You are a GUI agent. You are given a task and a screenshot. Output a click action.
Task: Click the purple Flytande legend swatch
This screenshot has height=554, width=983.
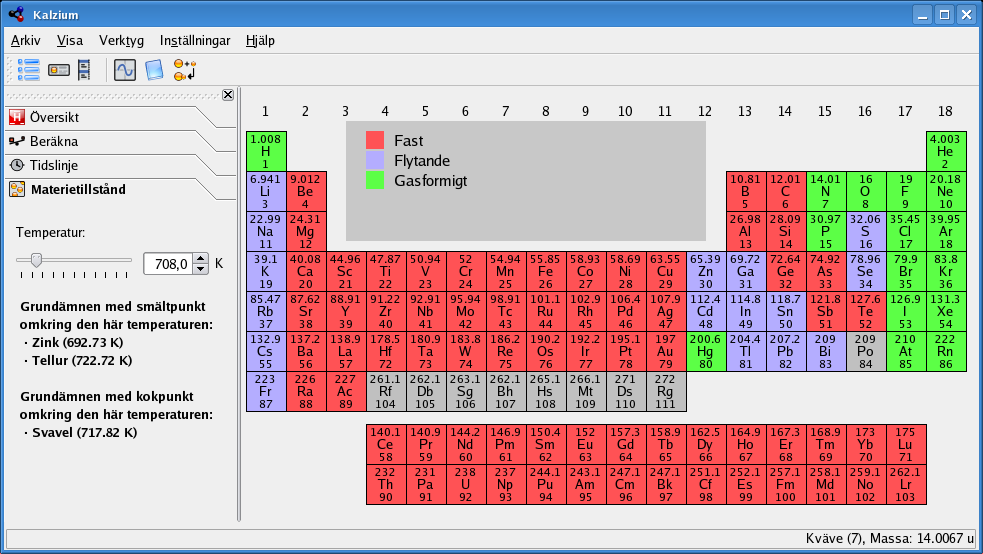(375, 160)
